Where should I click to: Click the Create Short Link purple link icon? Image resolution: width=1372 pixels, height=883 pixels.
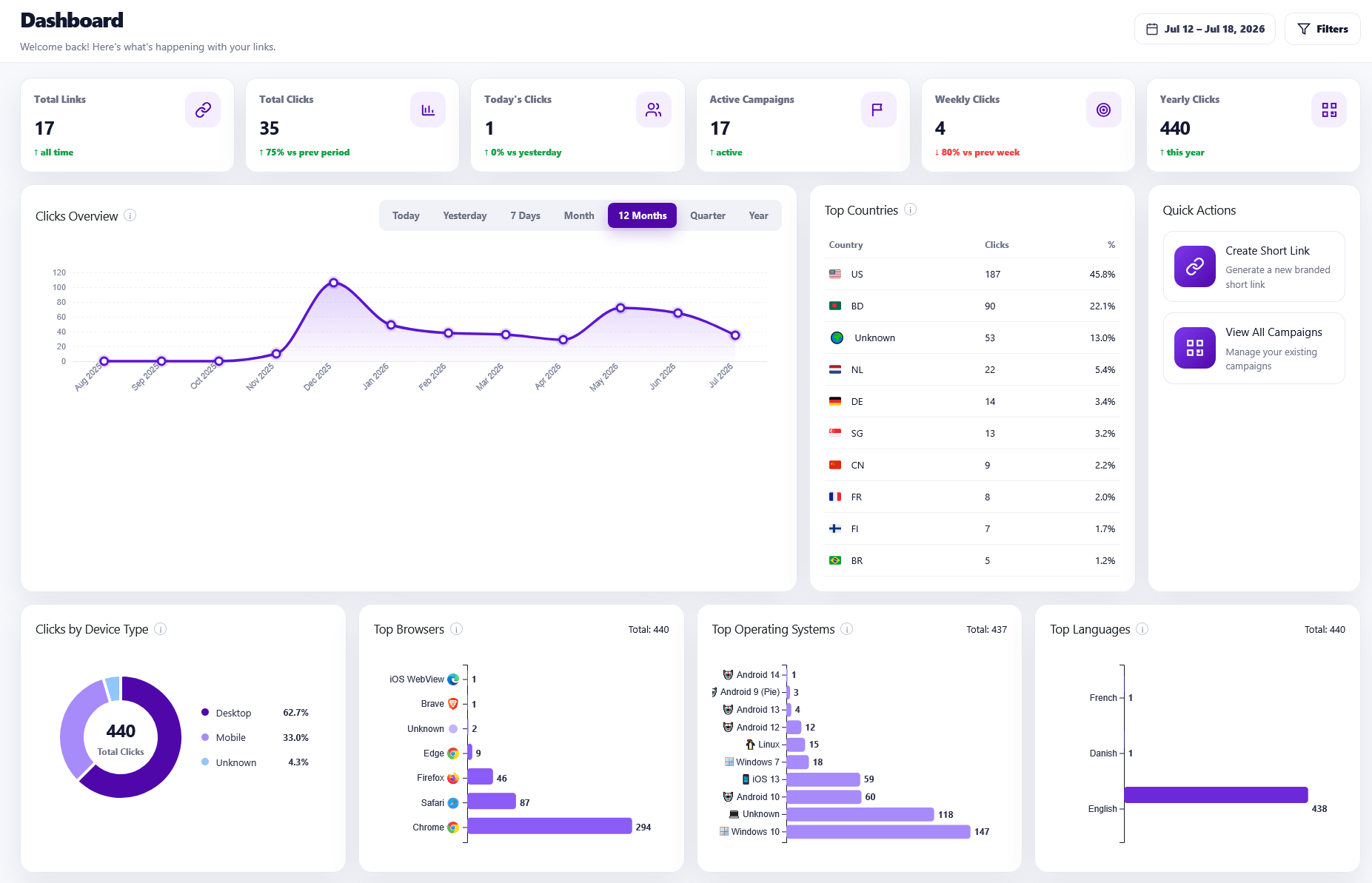(x=1195, y=266)
